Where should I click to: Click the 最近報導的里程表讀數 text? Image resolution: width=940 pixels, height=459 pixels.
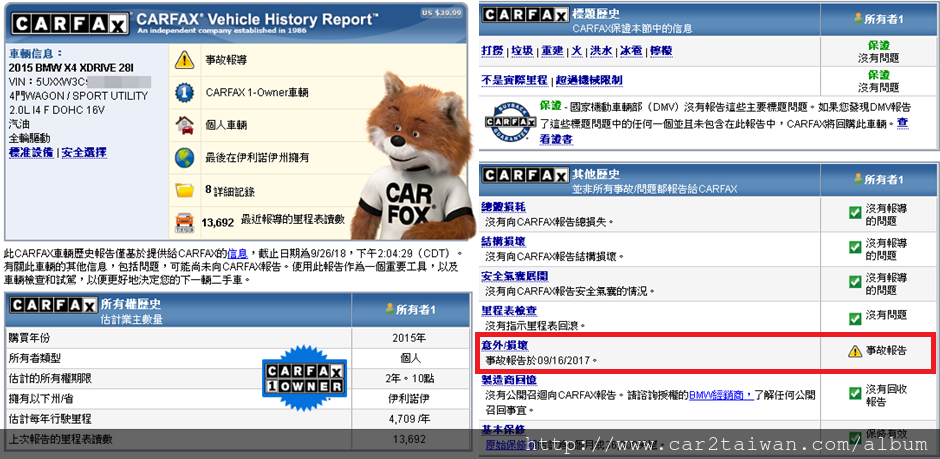(x=293, y=219)
